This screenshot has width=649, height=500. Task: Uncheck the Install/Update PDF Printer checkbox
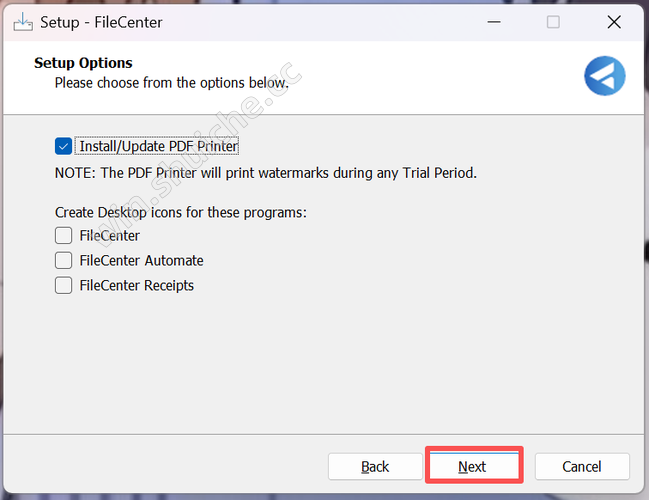[x=64, y=146]
